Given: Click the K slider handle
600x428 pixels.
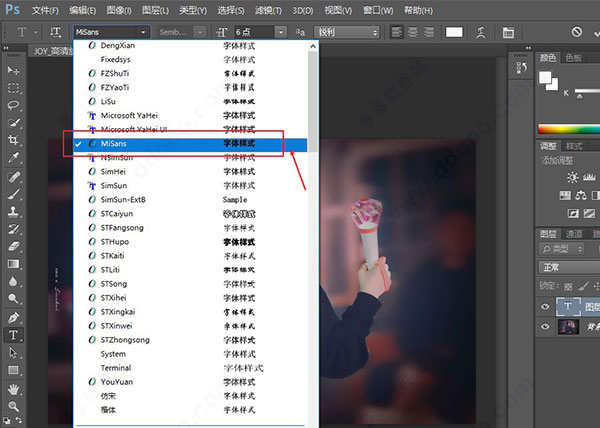Looking at the screenshot, I should (580, 96).
